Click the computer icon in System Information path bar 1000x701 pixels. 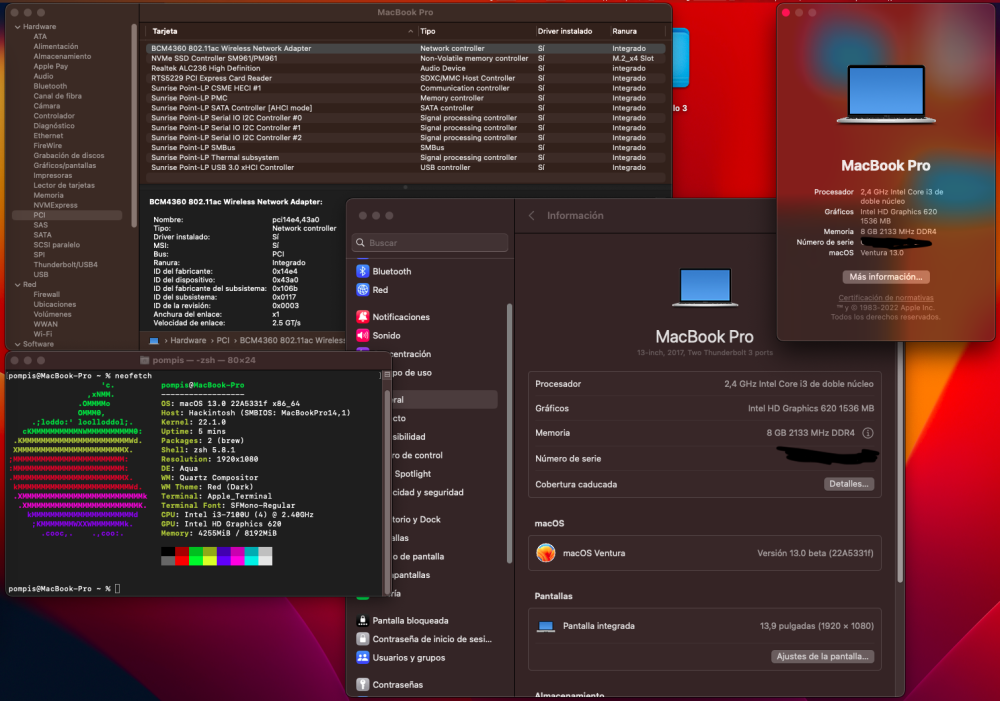coord(154,341)
